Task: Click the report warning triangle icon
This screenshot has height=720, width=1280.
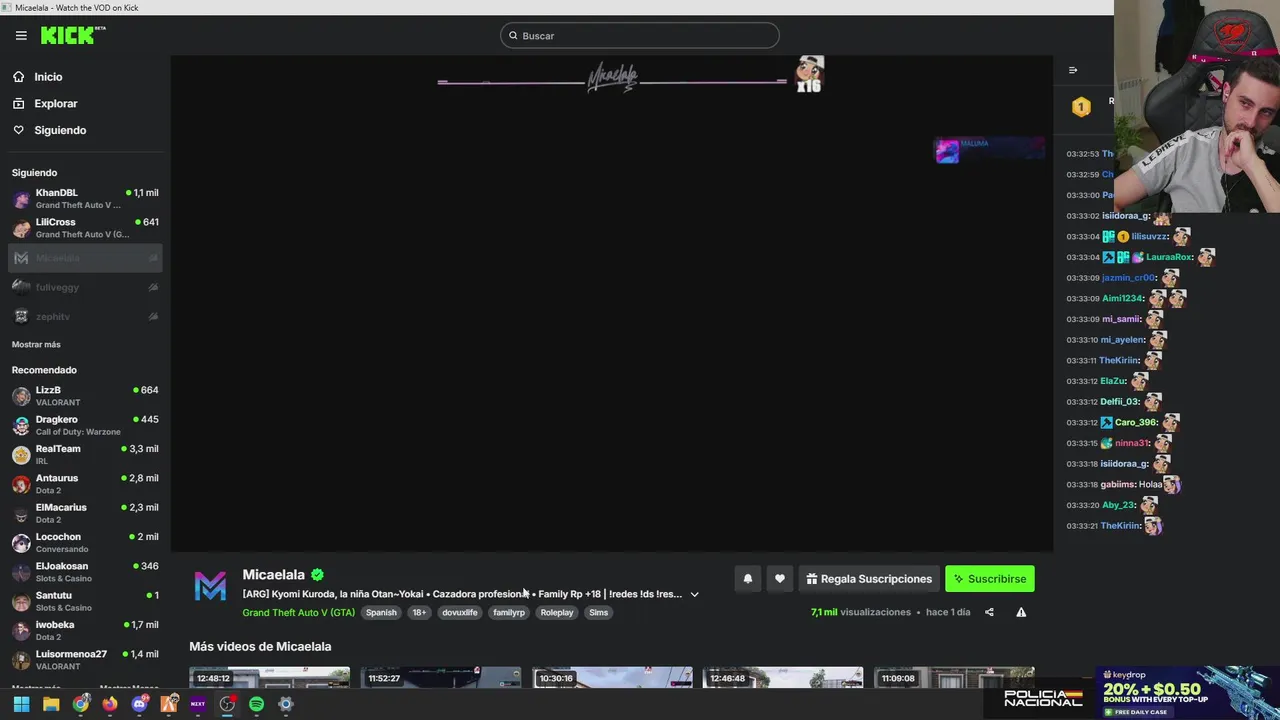Action: (1021, 612)
